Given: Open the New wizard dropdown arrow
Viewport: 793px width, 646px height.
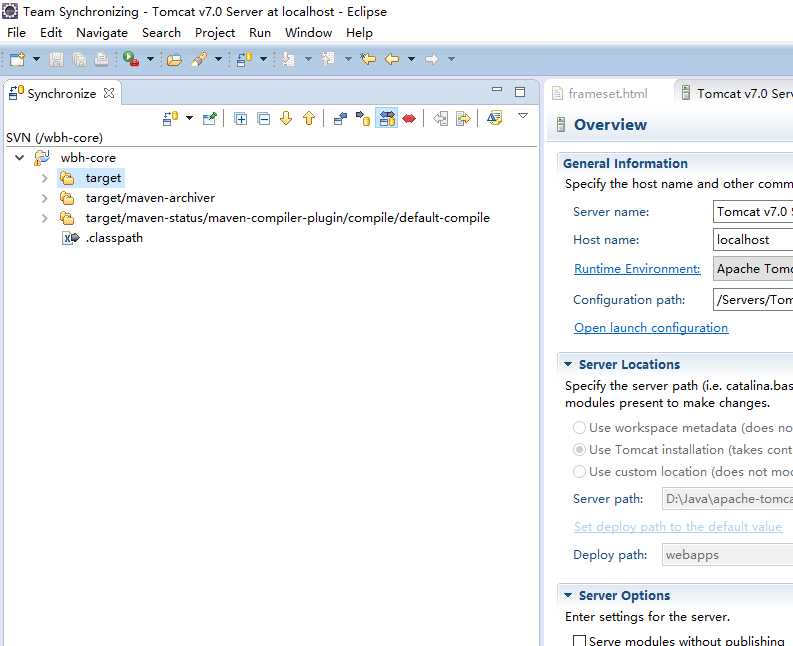Looking at the screenshot, I should point(36,59).
